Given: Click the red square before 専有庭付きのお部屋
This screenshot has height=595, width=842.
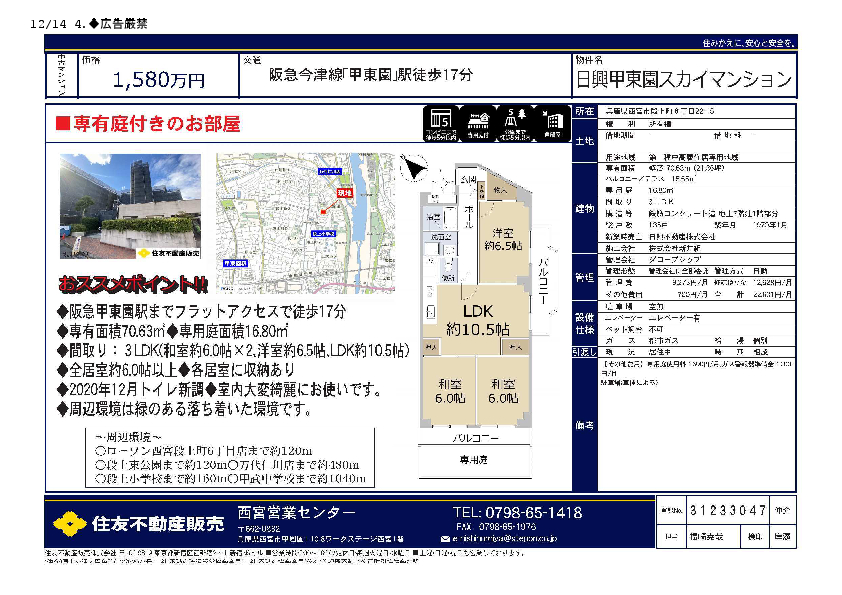Looking at the screenshot, I should point(61,124).
